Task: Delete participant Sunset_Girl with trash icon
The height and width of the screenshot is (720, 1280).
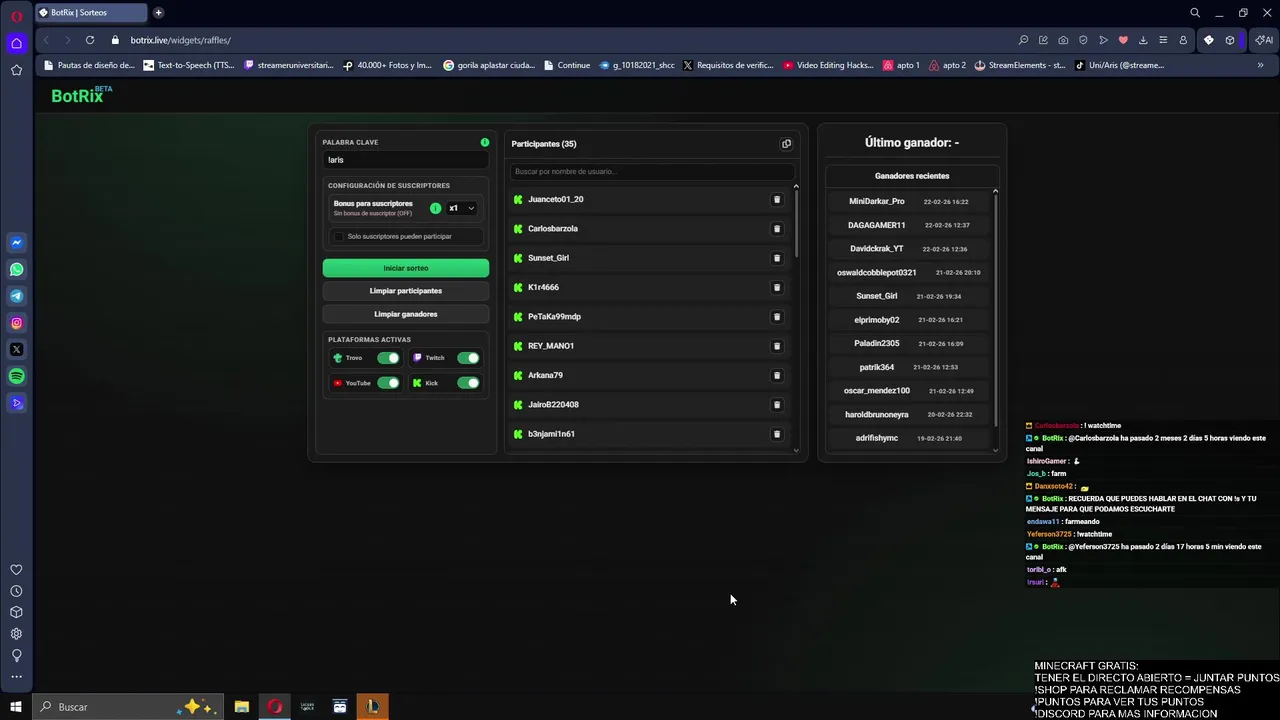Action: tap(777, 258)
